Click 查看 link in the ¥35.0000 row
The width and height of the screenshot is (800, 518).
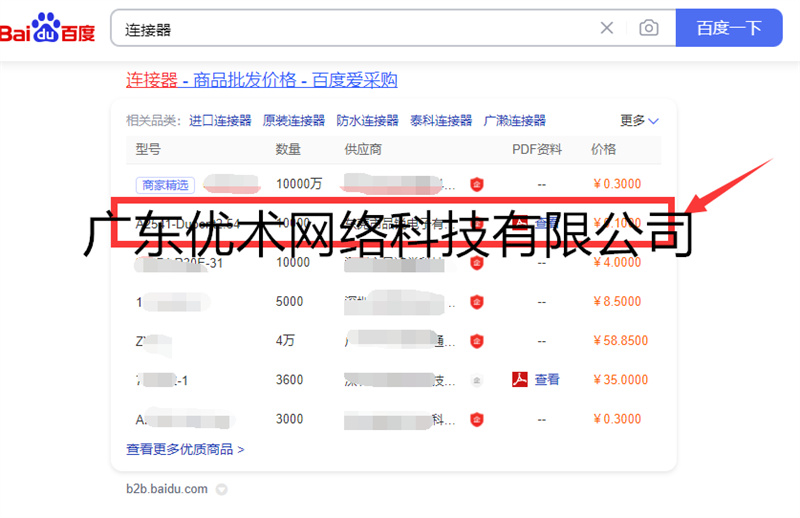point(547,379)
